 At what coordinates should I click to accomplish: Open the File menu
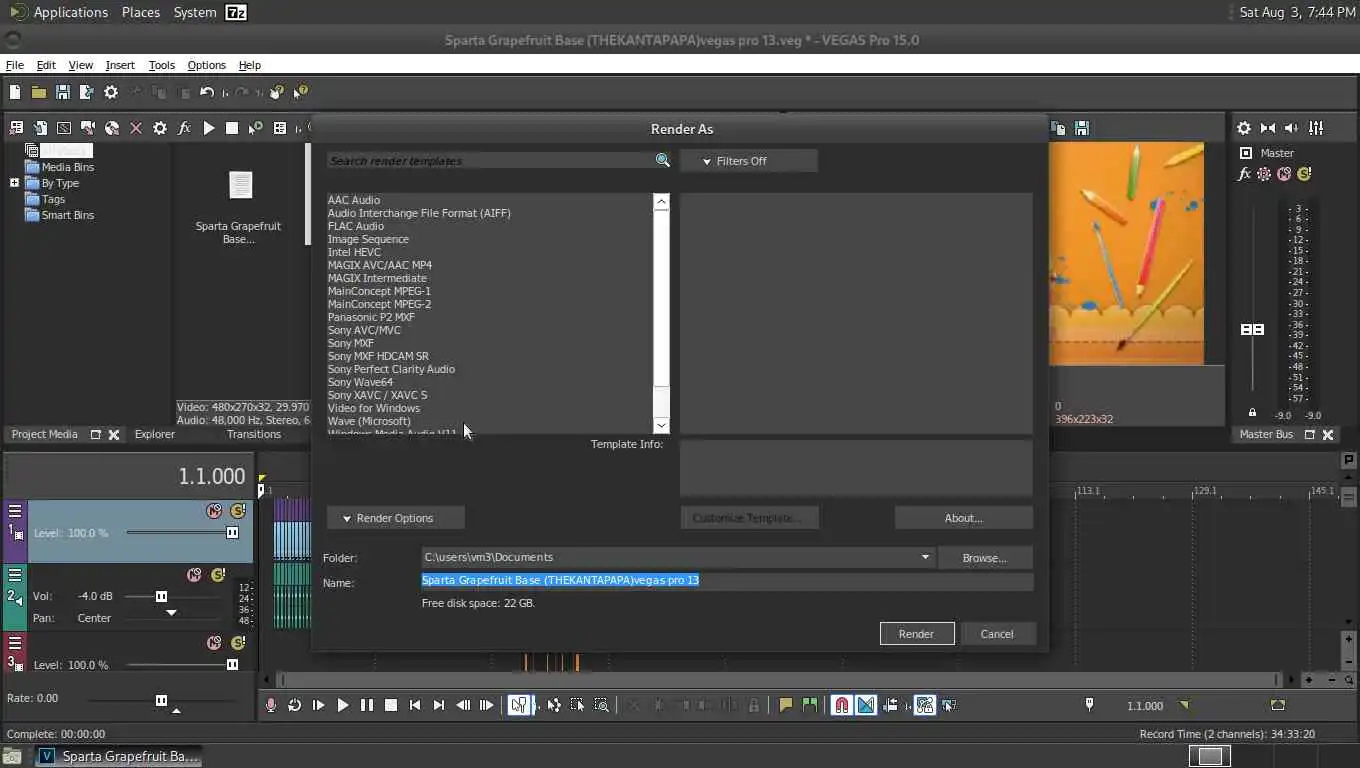pyautogui.click(x=15, y=65)
